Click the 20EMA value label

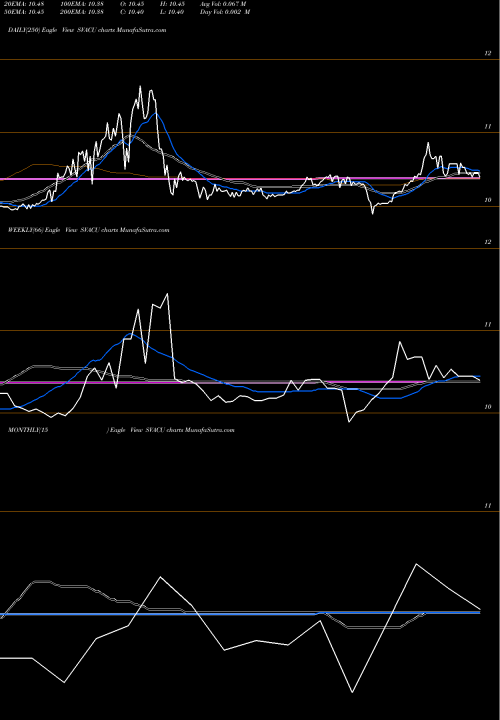coord(23,3)
